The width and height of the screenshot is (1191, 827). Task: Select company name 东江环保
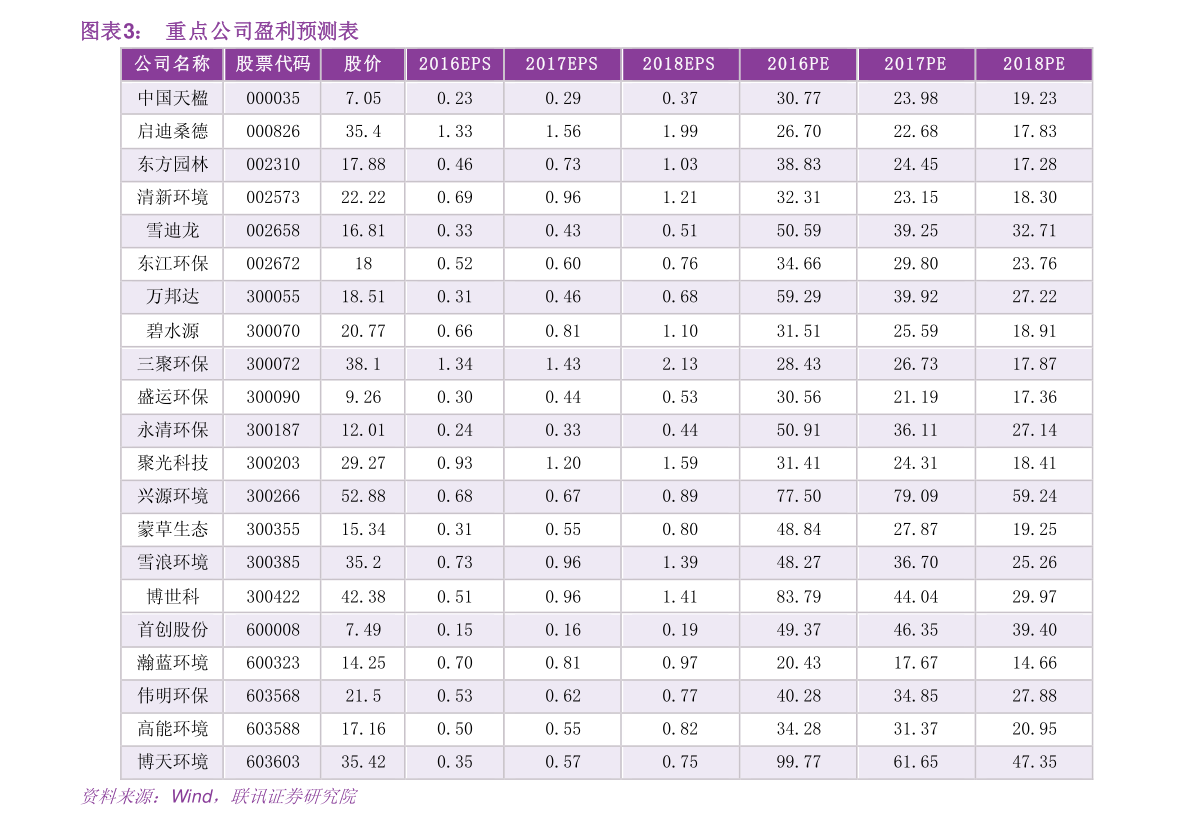(x=172, y=264)
